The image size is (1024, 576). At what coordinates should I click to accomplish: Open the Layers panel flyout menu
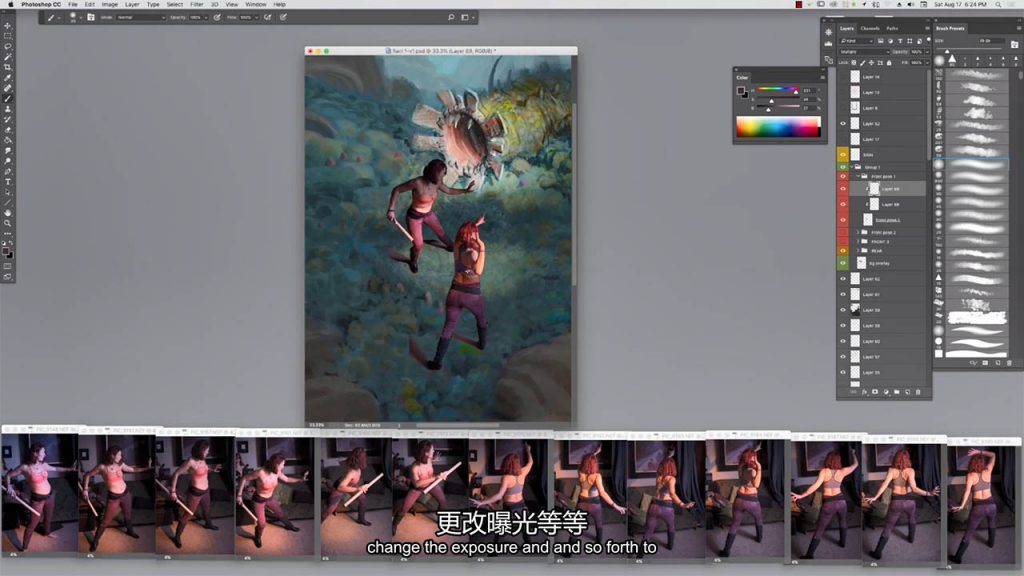click(927, 29)
